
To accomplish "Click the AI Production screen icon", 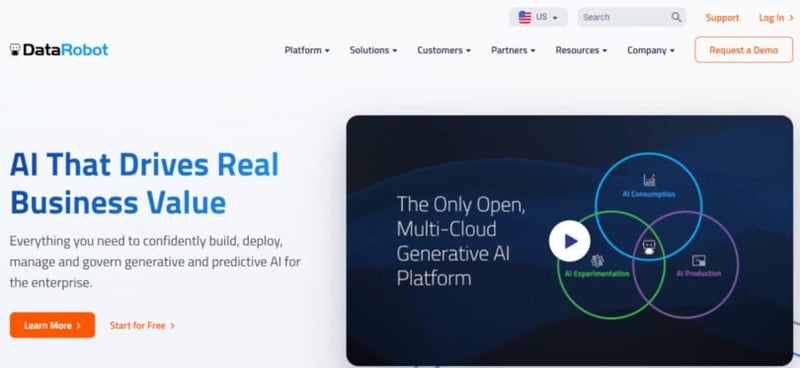I will pyautogui.click(x=698, y=261).
